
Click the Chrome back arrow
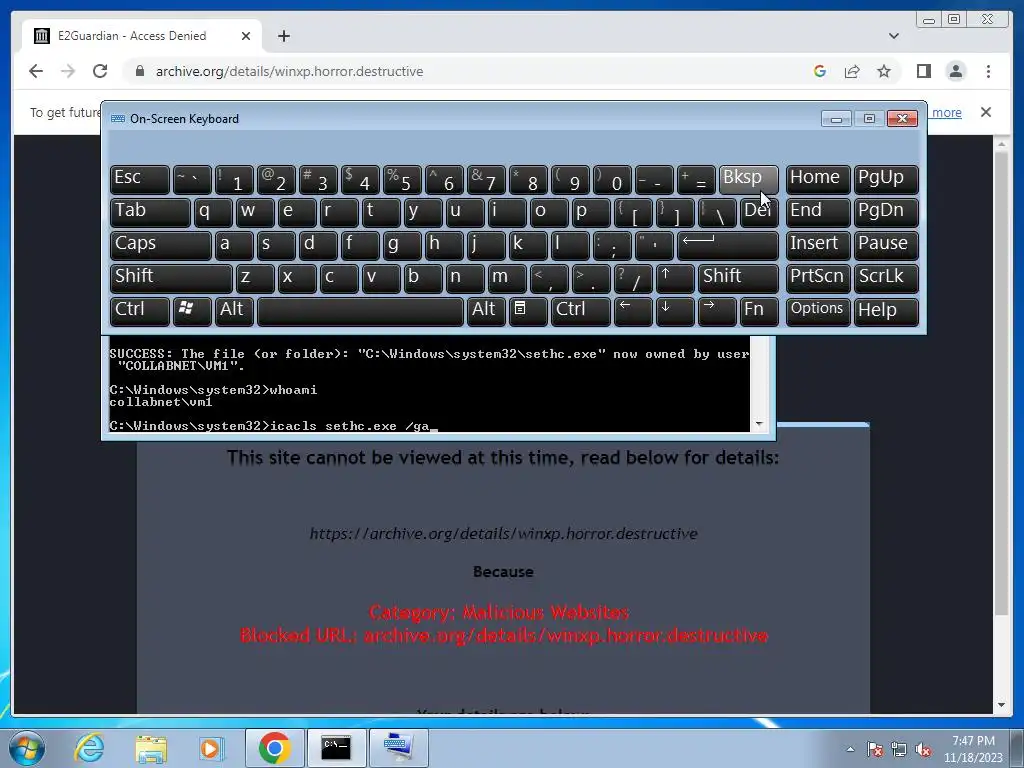click(36, 71)
